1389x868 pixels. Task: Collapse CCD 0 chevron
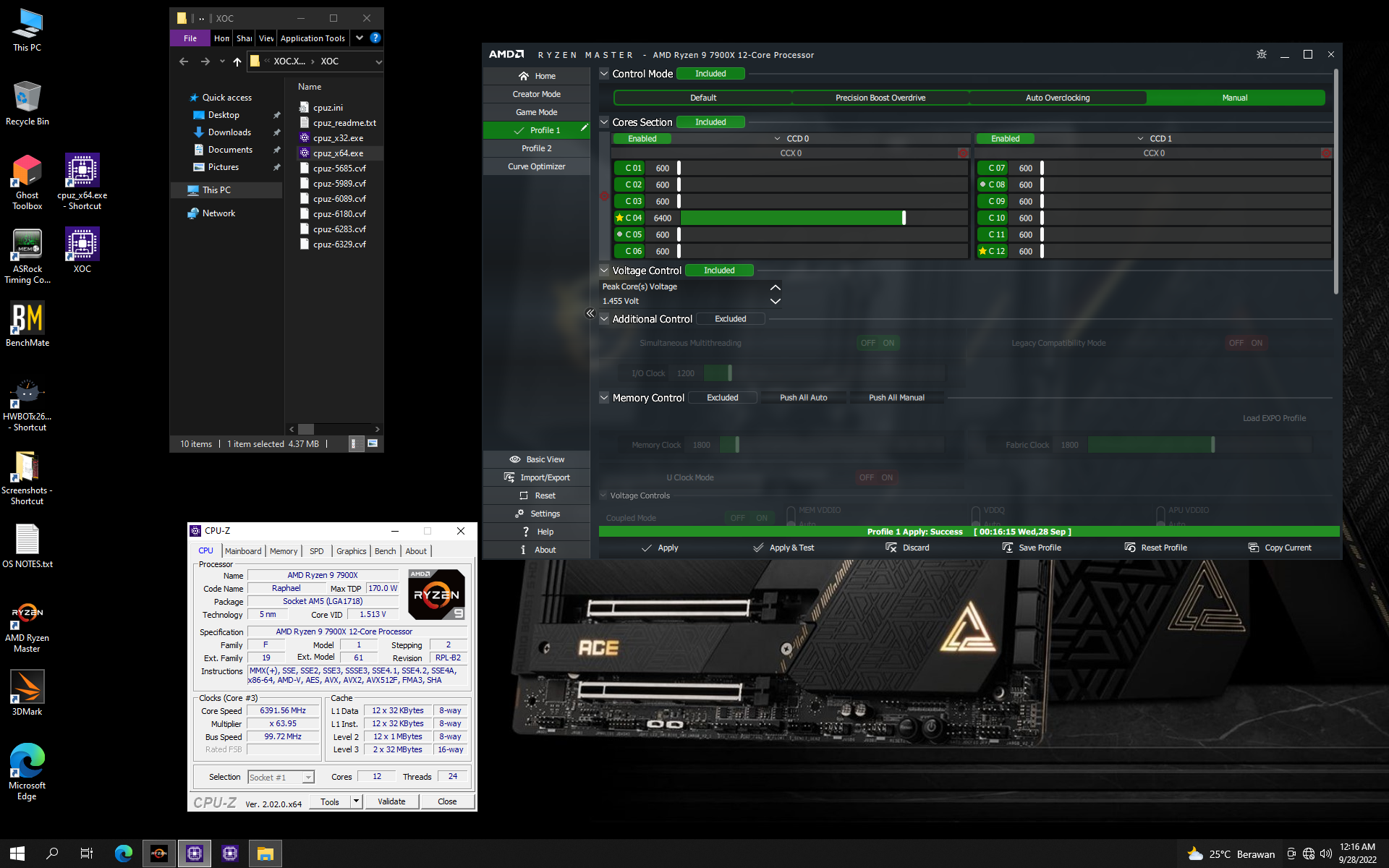778,139
